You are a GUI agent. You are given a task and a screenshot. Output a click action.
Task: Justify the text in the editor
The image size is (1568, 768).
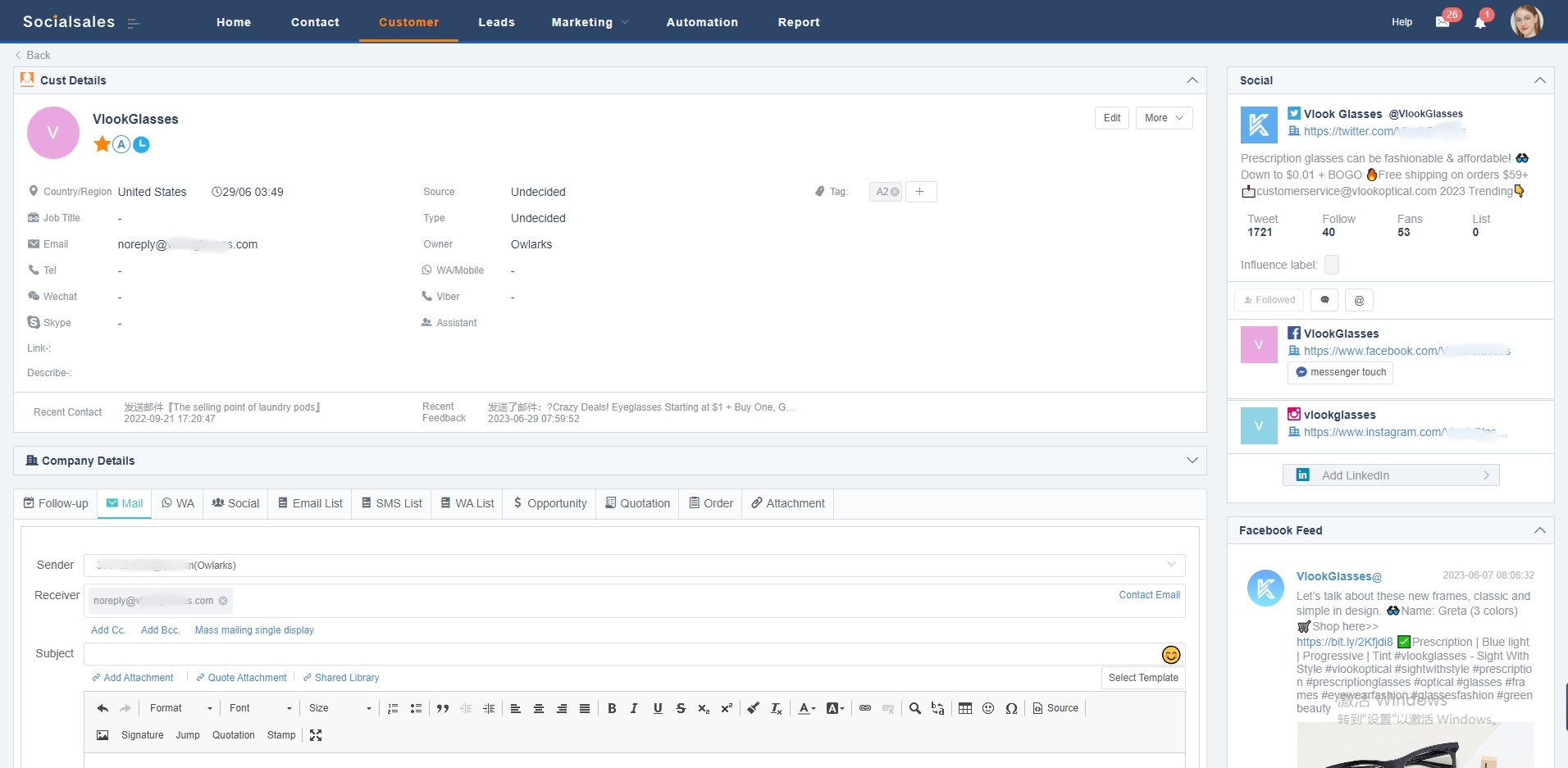tap(585, 708)
